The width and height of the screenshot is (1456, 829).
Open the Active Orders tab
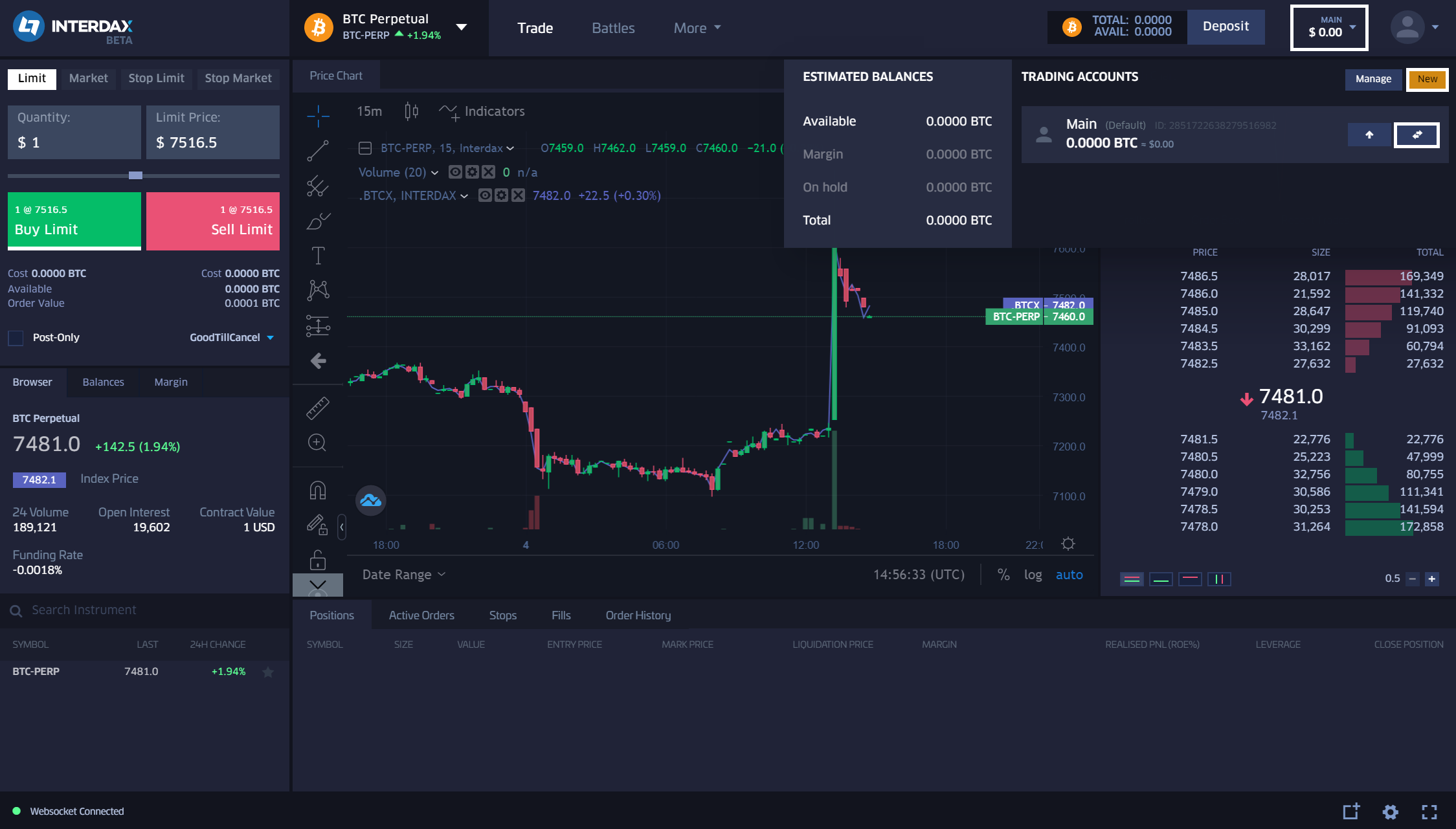click(421, 615)
